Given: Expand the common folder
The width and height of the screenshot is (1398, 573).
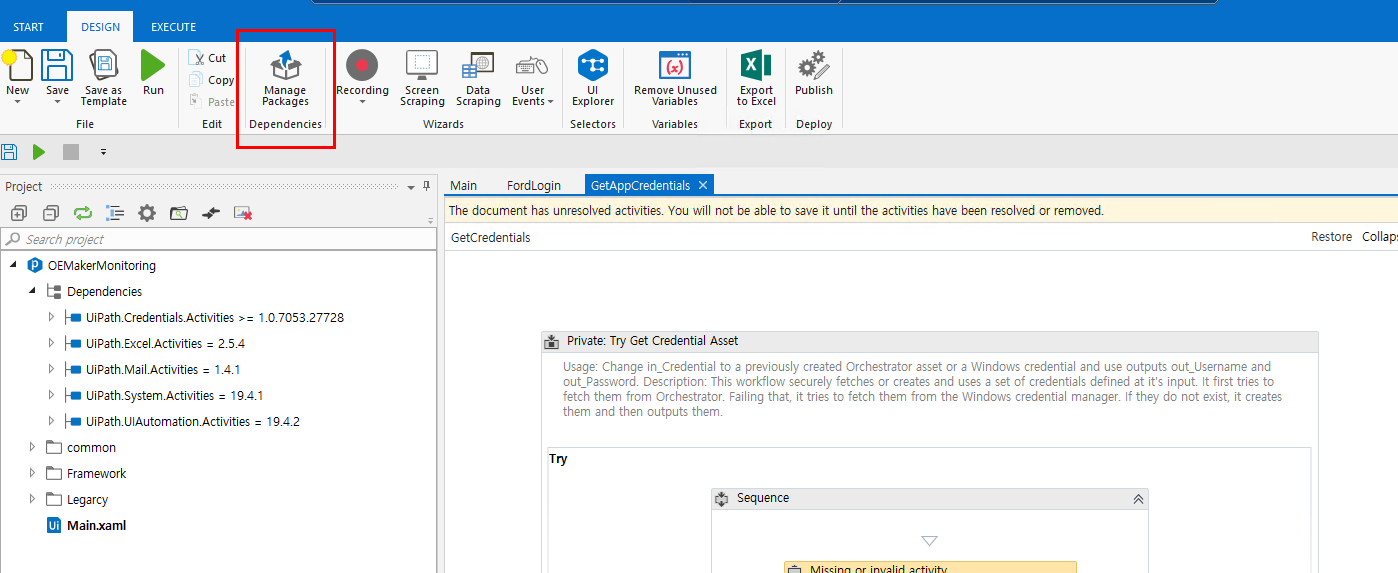Looking at the screenshot, I should point(32,447).
